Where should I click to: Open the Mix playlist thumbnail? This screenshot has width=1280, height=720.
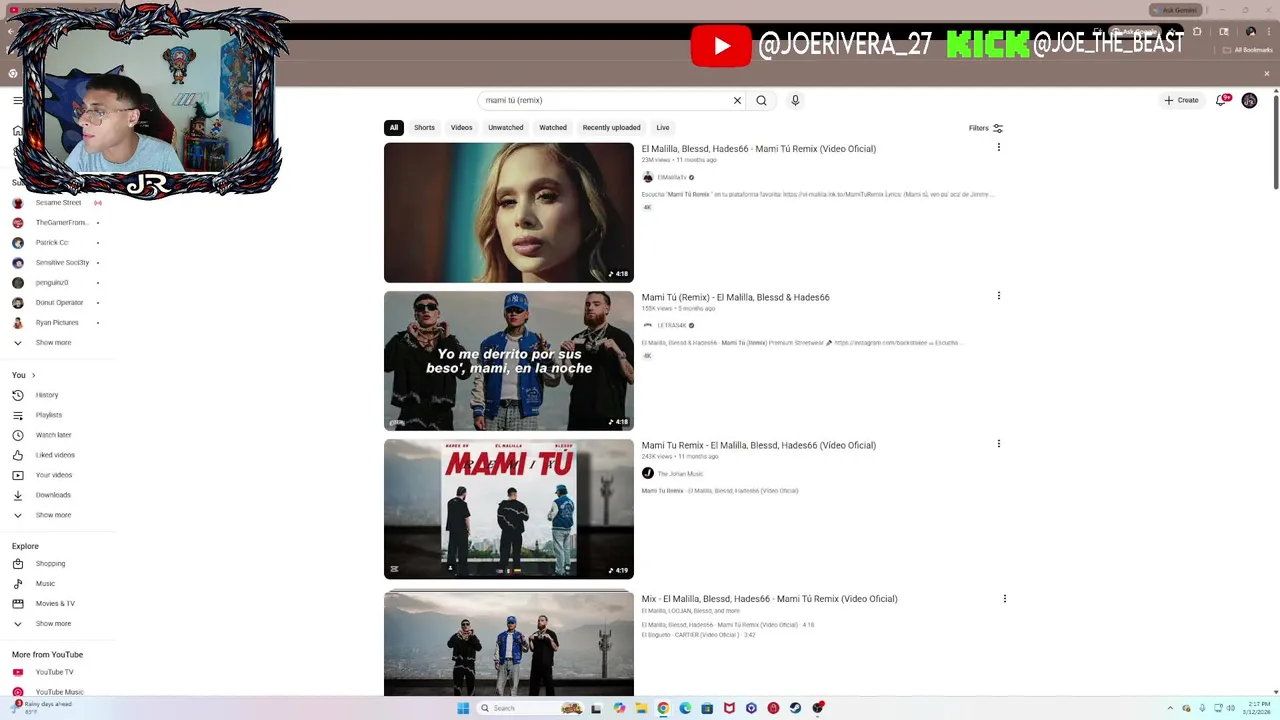508,642
